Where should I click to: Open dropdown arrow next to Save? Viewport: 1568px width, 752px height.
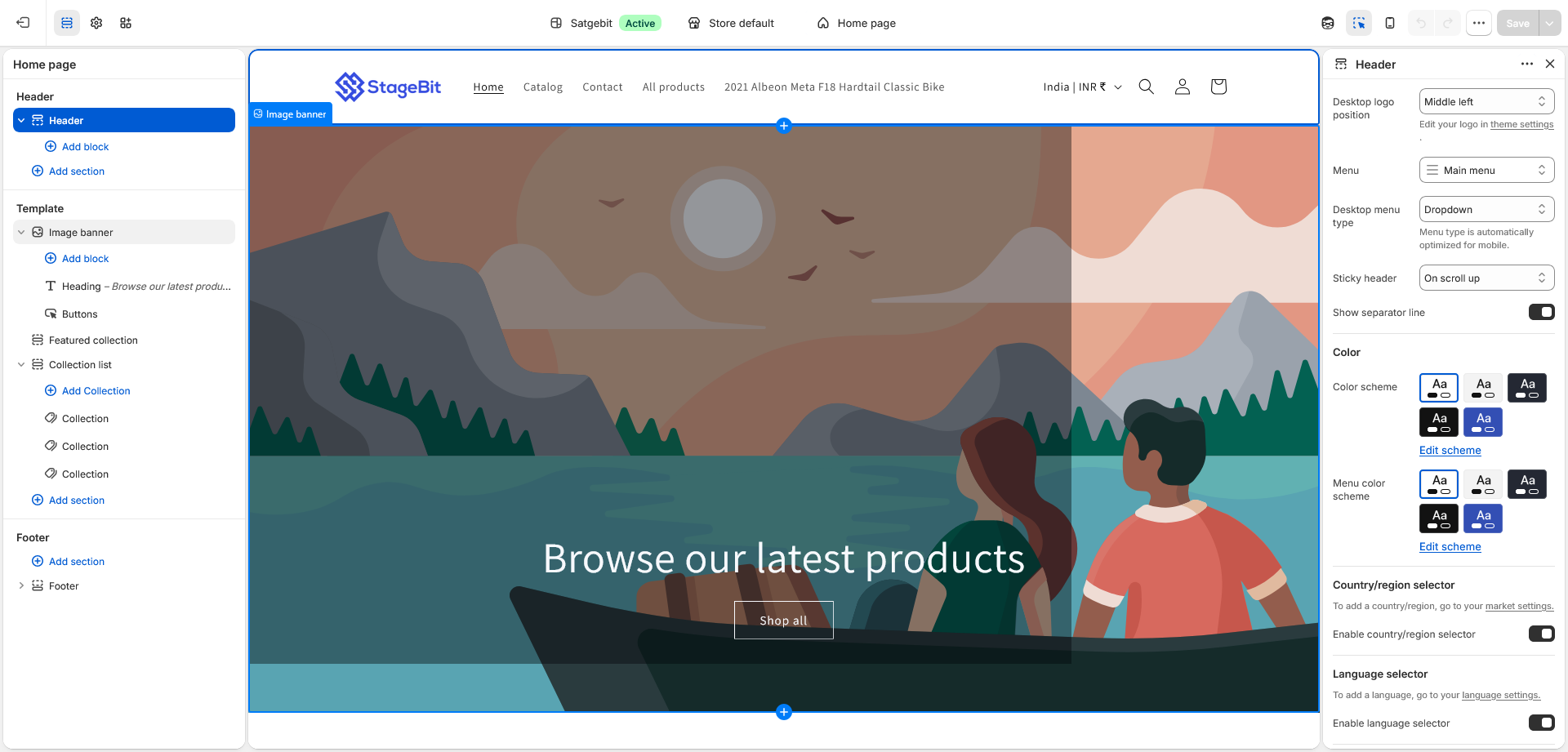pyautogui.click(x=1549, y=23)
